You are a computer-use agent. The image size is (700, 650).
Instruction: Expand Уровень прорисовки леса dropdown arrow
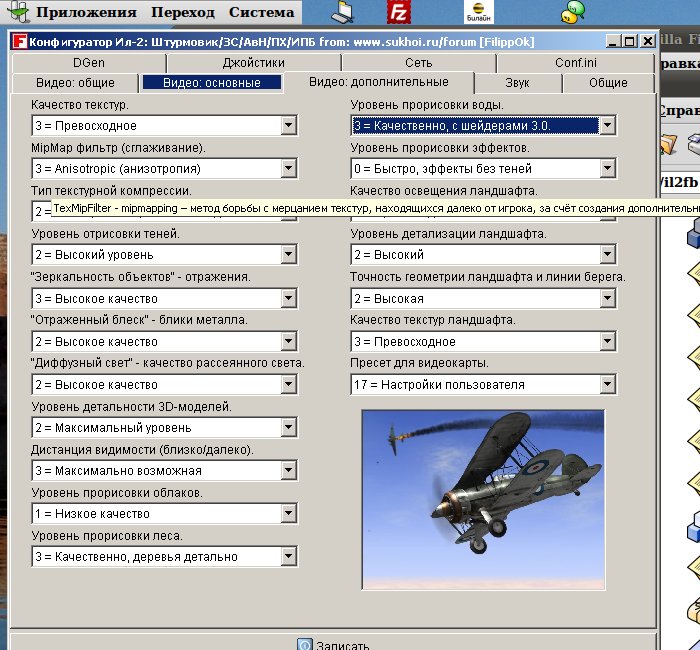[x=288, y=557]
